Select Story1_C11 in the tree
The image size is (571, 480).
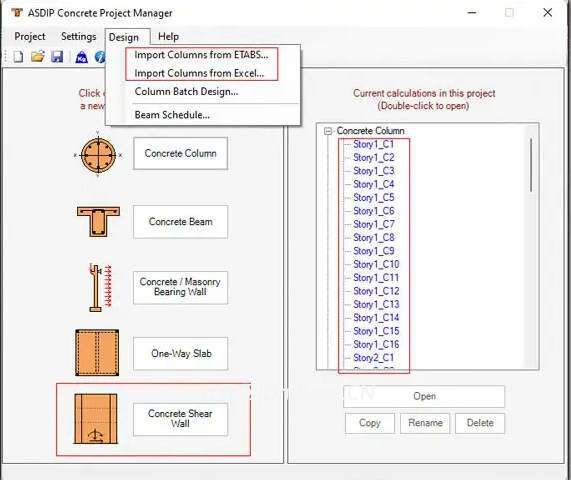point(376,278)
